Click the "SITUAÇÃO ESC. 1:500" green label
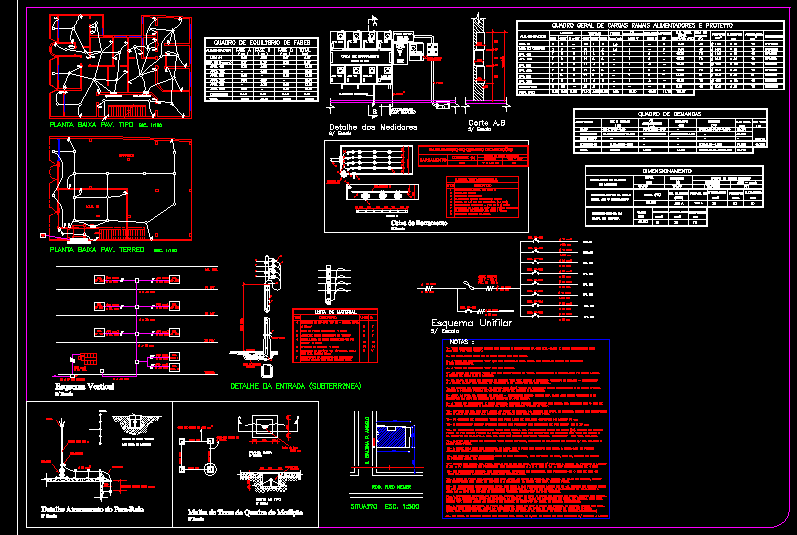 pos(385,507)
